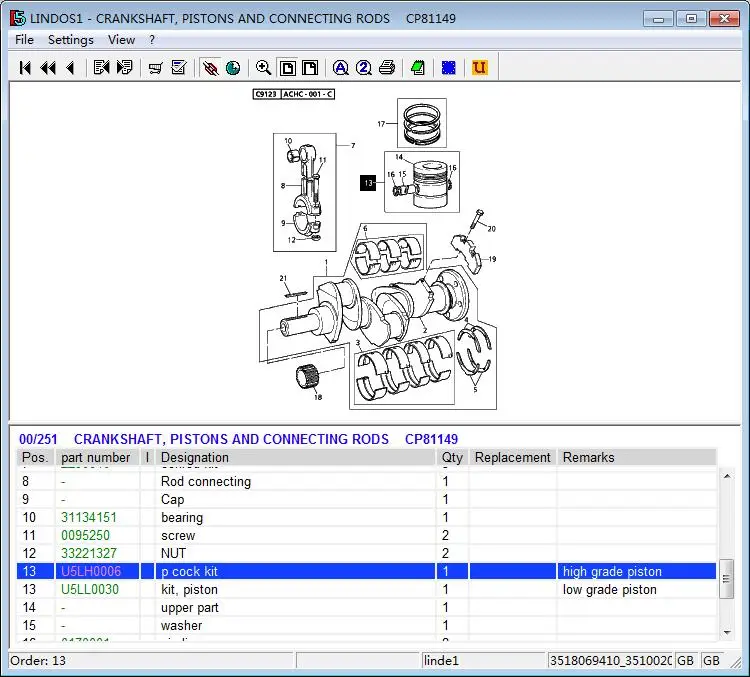Viewport: 750px width, 677px height.
Task: Click the linde1 status bar field
Action: click(483, 661)
